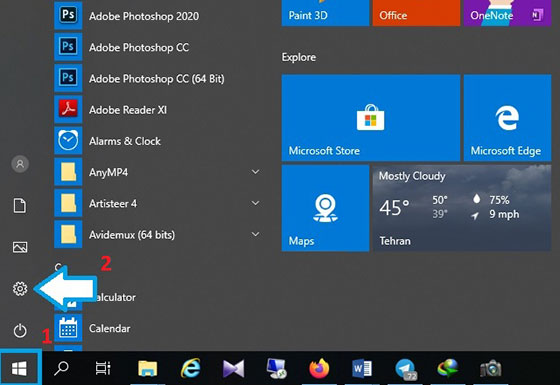Viewport: 560px width, 385px height.
Task: Open taskbar Search magnifier
Action: [x=61, y=368]
